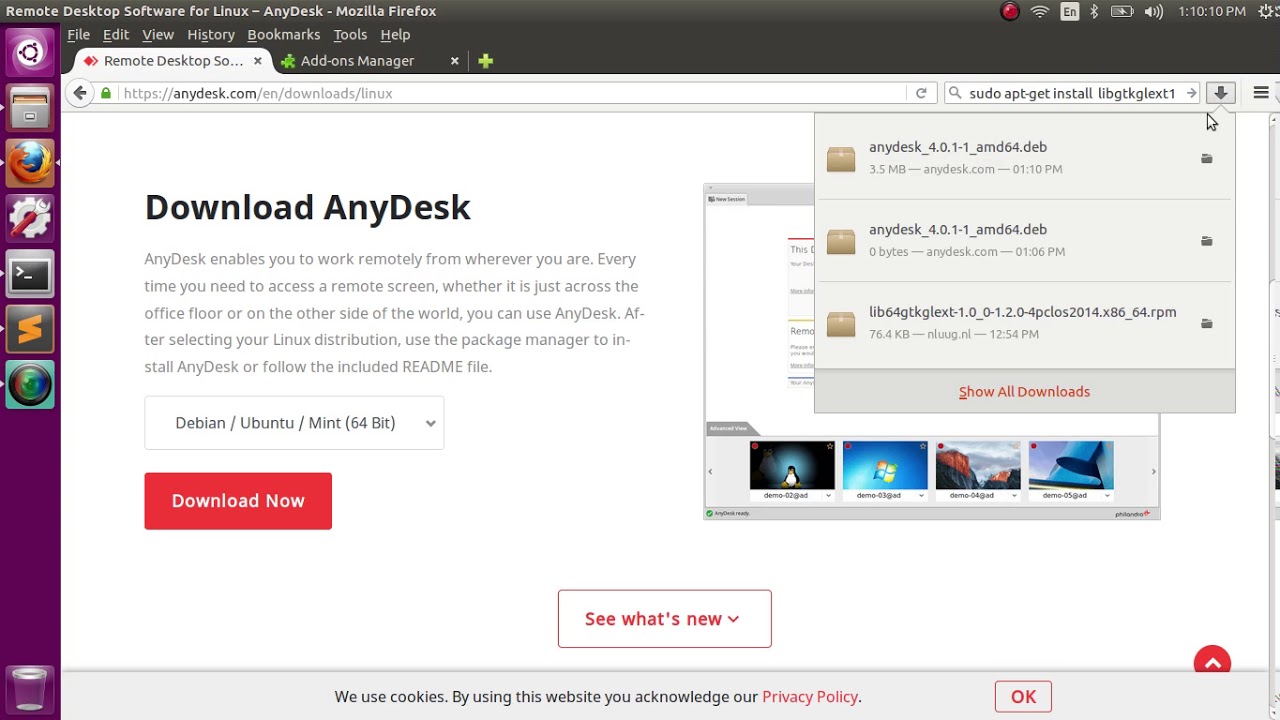1280x720 pixels.
Task: Select the demo-05@ad blue thumbnail
Action: click(1071, 465)
